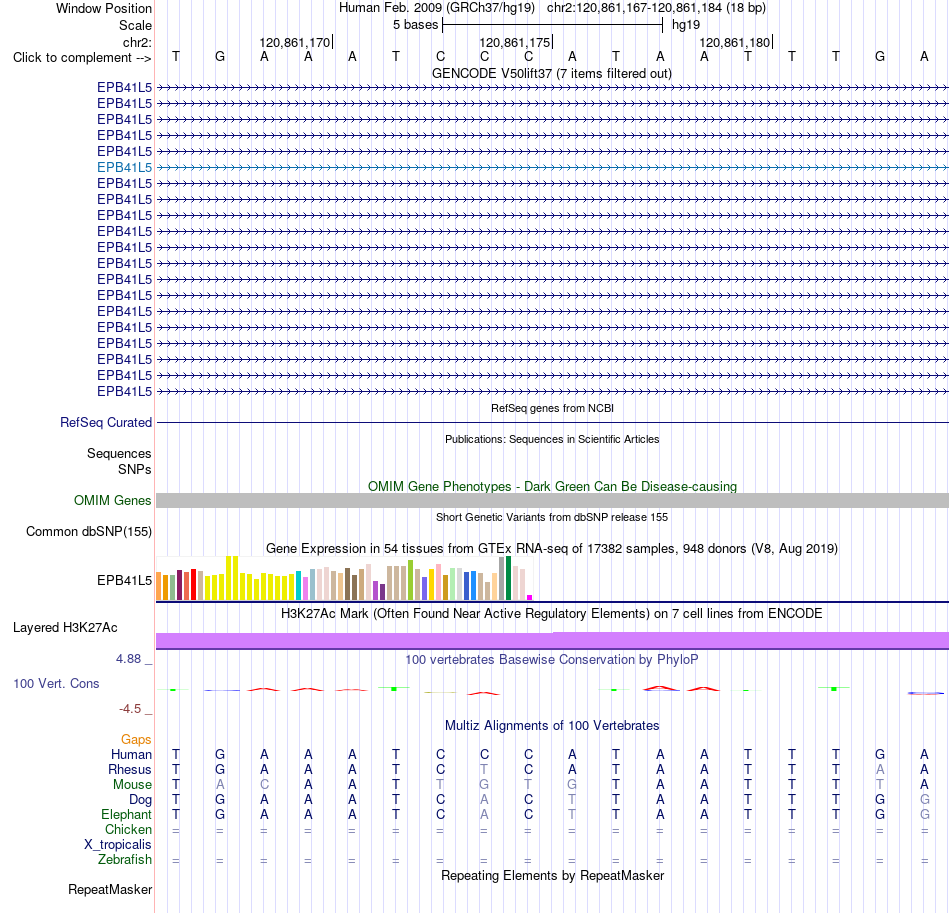
Task: Select the Mouse alignment row label
Action: point(132,785)
